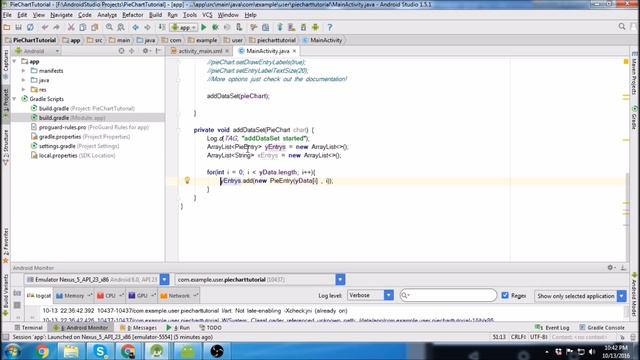Open the Terminal tool window
Viewport: 640px width, 360px height.
[x=28, y=327]
